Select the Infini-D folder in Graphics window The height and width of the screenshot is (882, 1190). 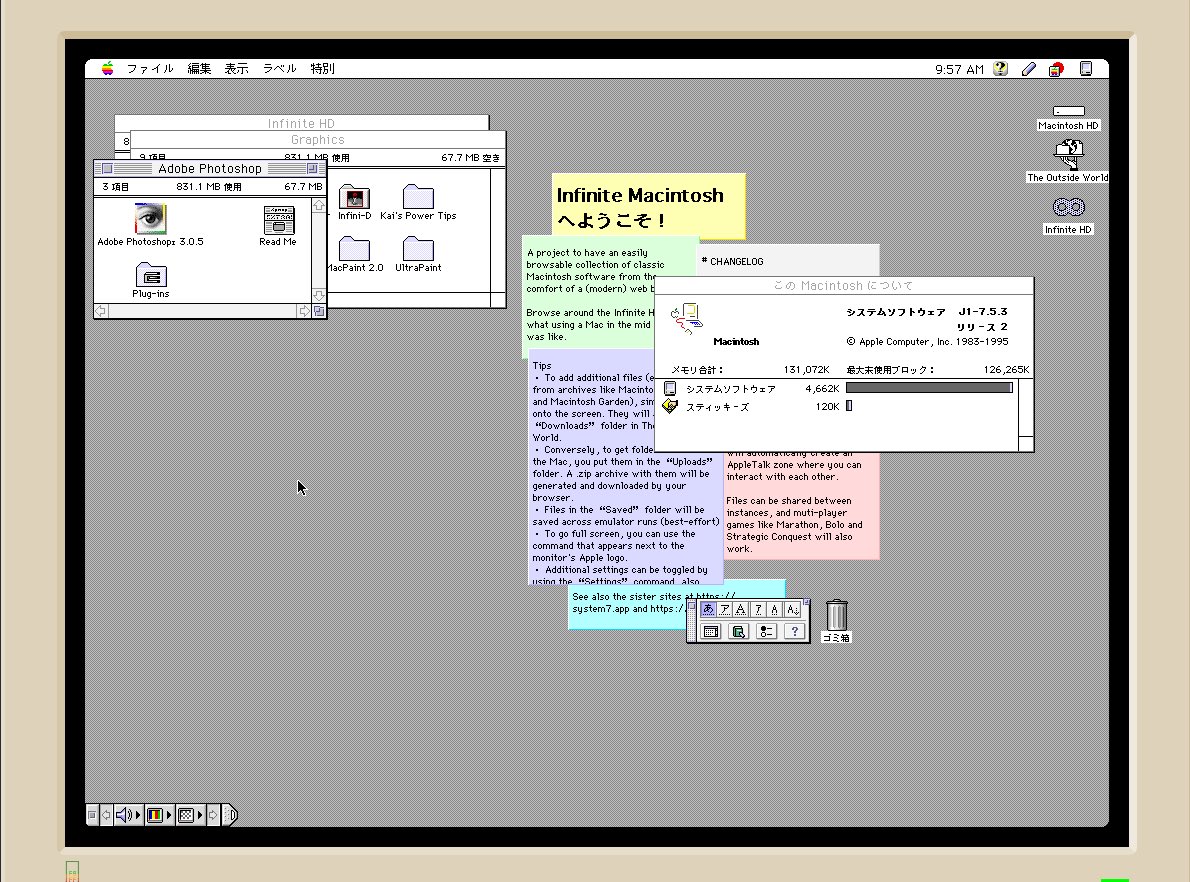click(x=354, y=197)
